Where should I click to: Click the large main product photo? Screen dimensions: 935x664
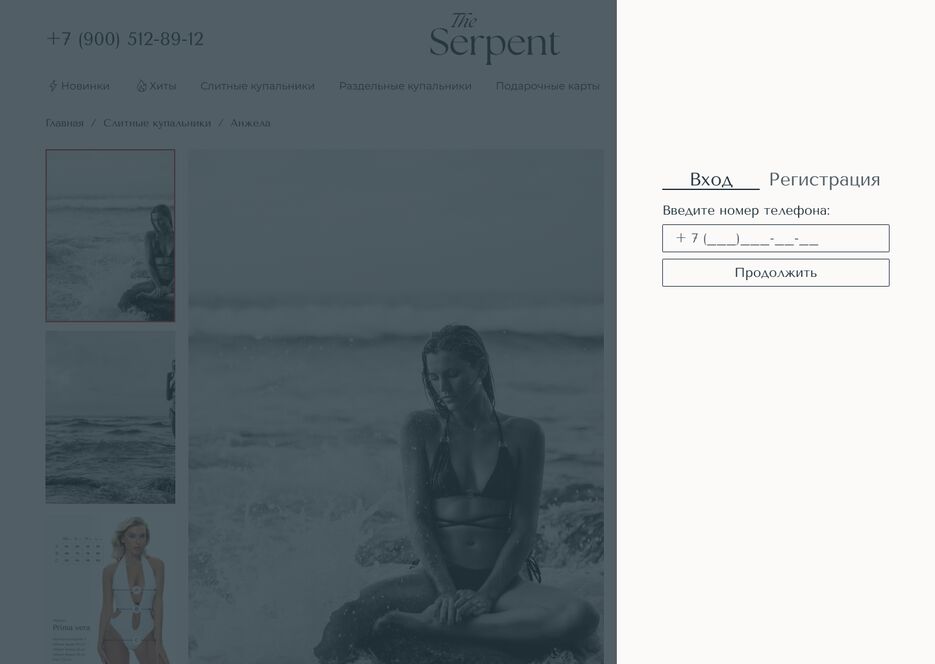click(396, 407)
